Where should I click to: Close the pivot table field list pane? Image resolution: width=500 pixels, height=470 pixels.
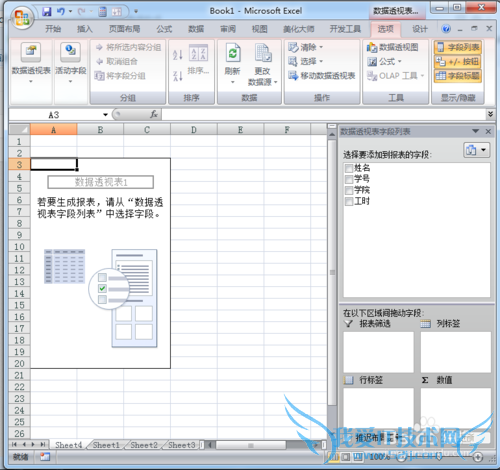[488, 132]
